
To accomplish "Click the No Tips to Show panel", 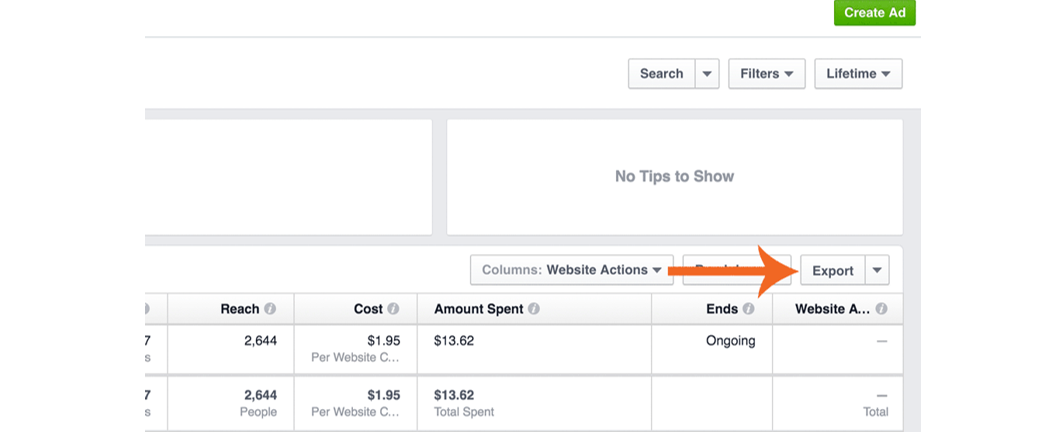I will point(674,176).
